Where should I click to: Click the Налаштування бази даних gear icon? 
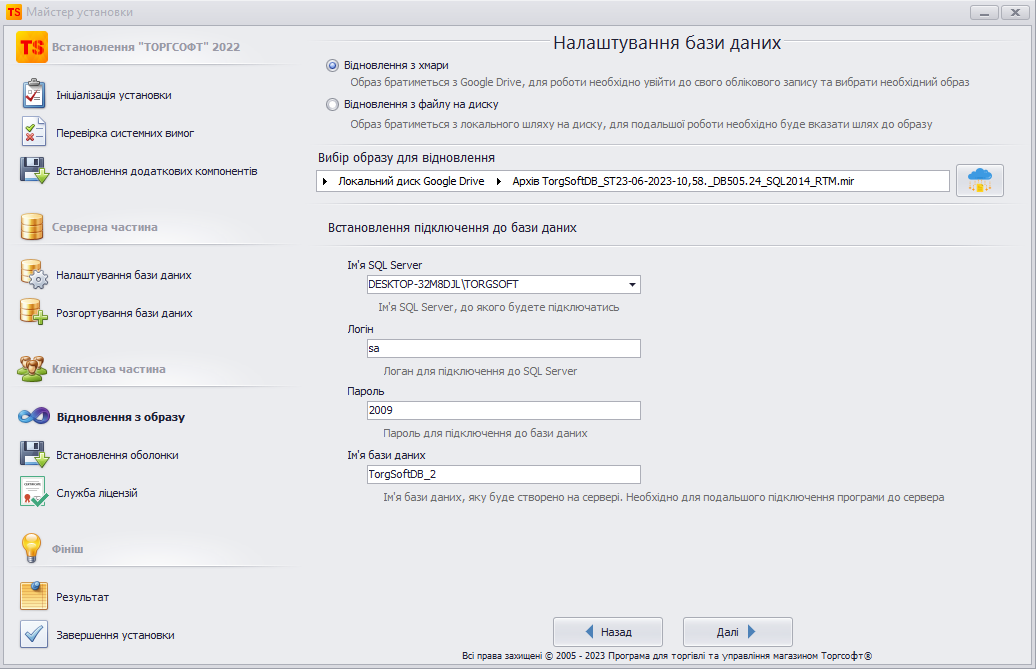click(34, 275)
